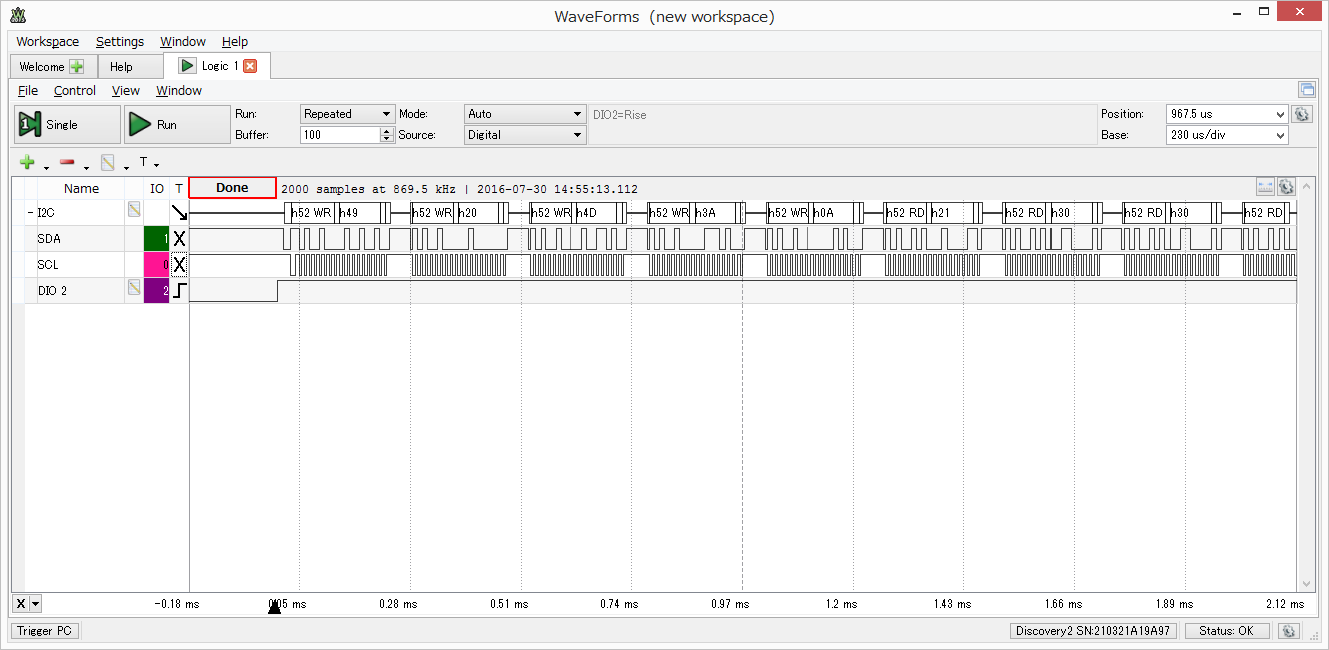Click the Buffer spinner arrows
Screen dimensions: 1329x650
pyautogui.click(x=387, y=135)
